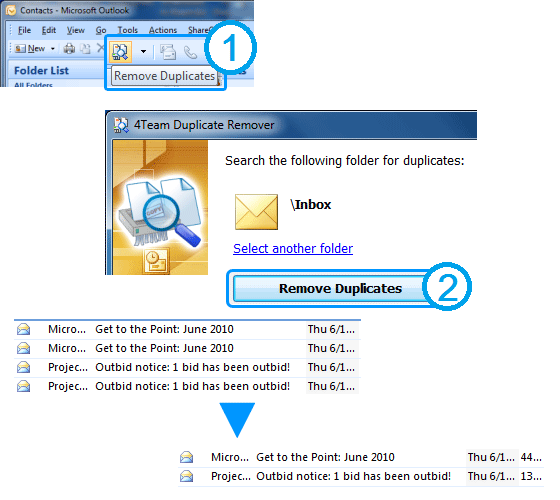Click the New Message to Contact icon
The height and width of the screenshot is (500, 560).
tap(168, 52)
